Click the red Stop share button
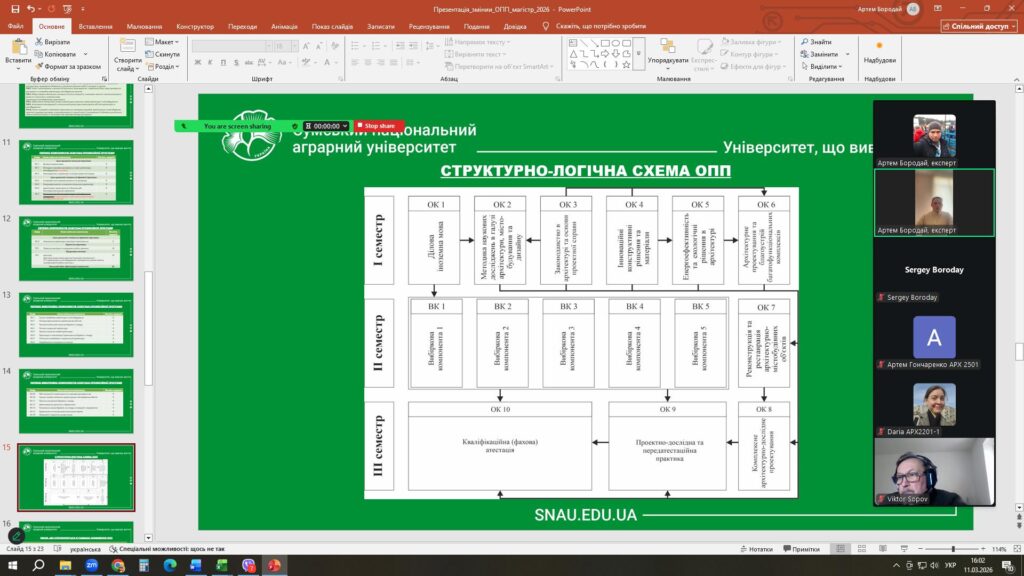Viewport: 1024px width, 576px height. click(379, 126)
